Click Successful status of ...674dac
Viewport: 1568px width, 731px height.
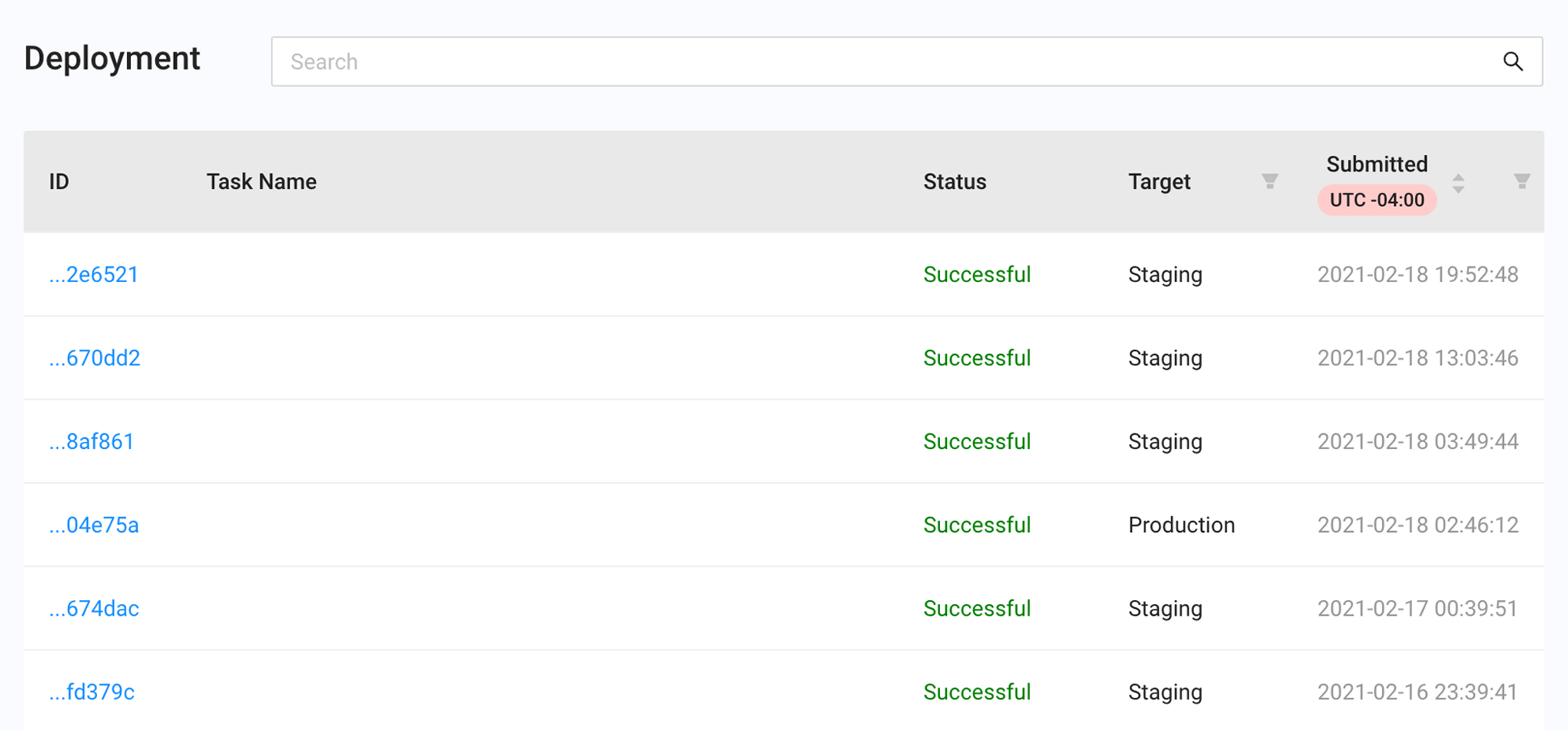click(x=977, y=609)
